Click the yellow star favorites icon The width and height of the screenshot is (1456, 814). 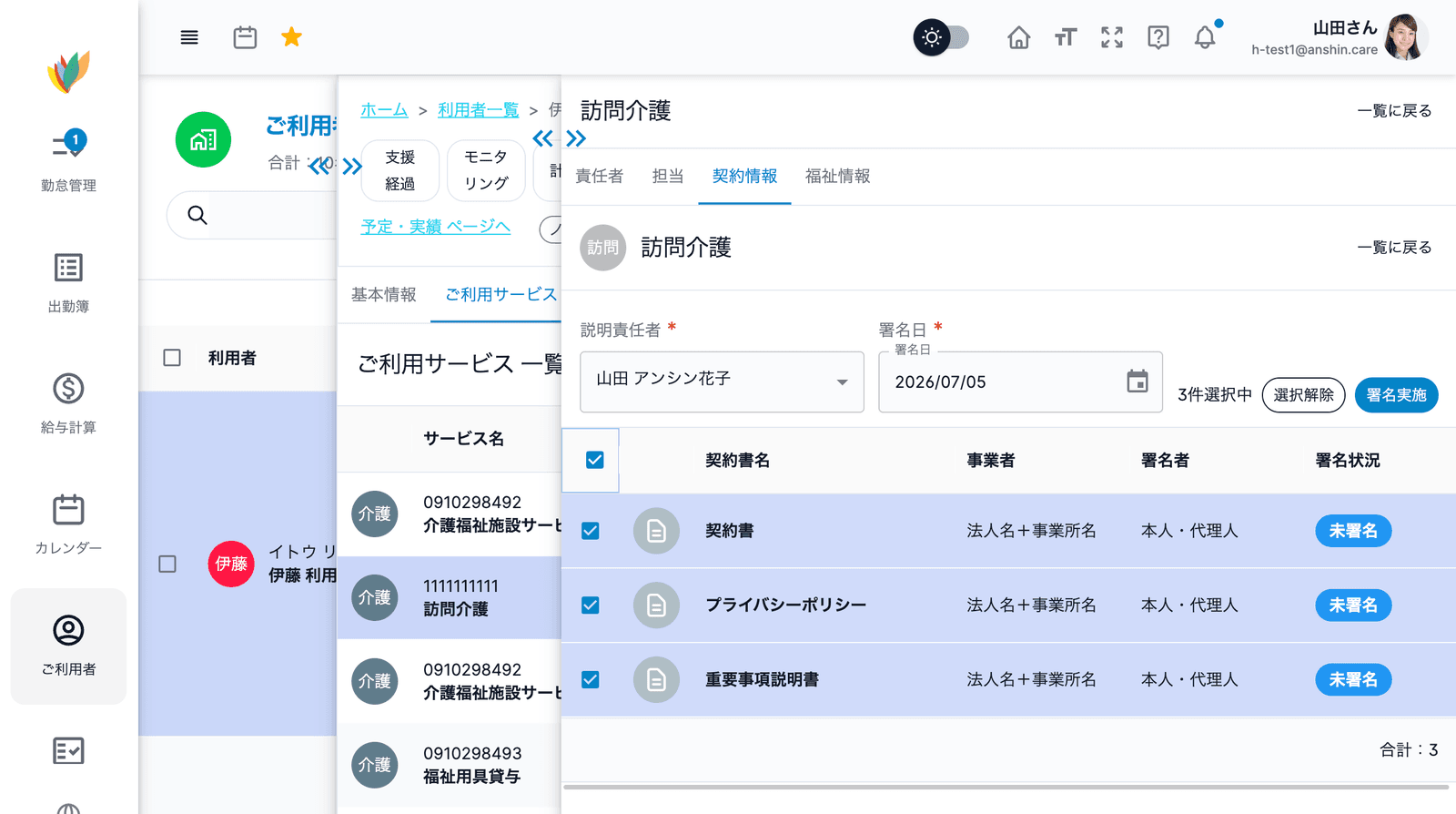pos(291,37)
